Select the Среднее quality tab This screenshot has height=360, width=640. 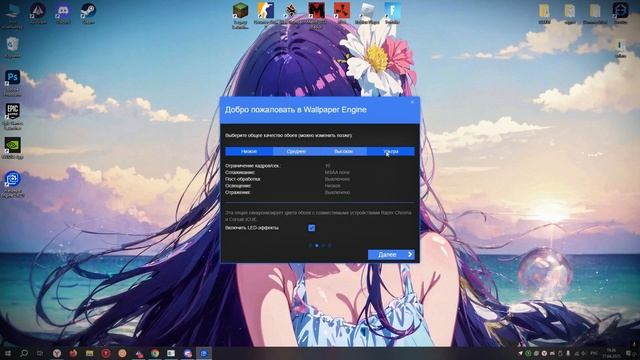click(296, 151)
